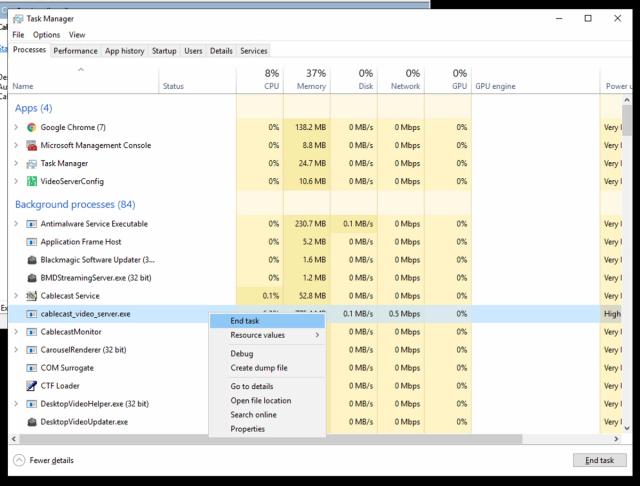Image resolution: width=640 pixels, height=486 pixels.
Task: Expand the VideoServerConfig entry
Action: coord(16,181)
